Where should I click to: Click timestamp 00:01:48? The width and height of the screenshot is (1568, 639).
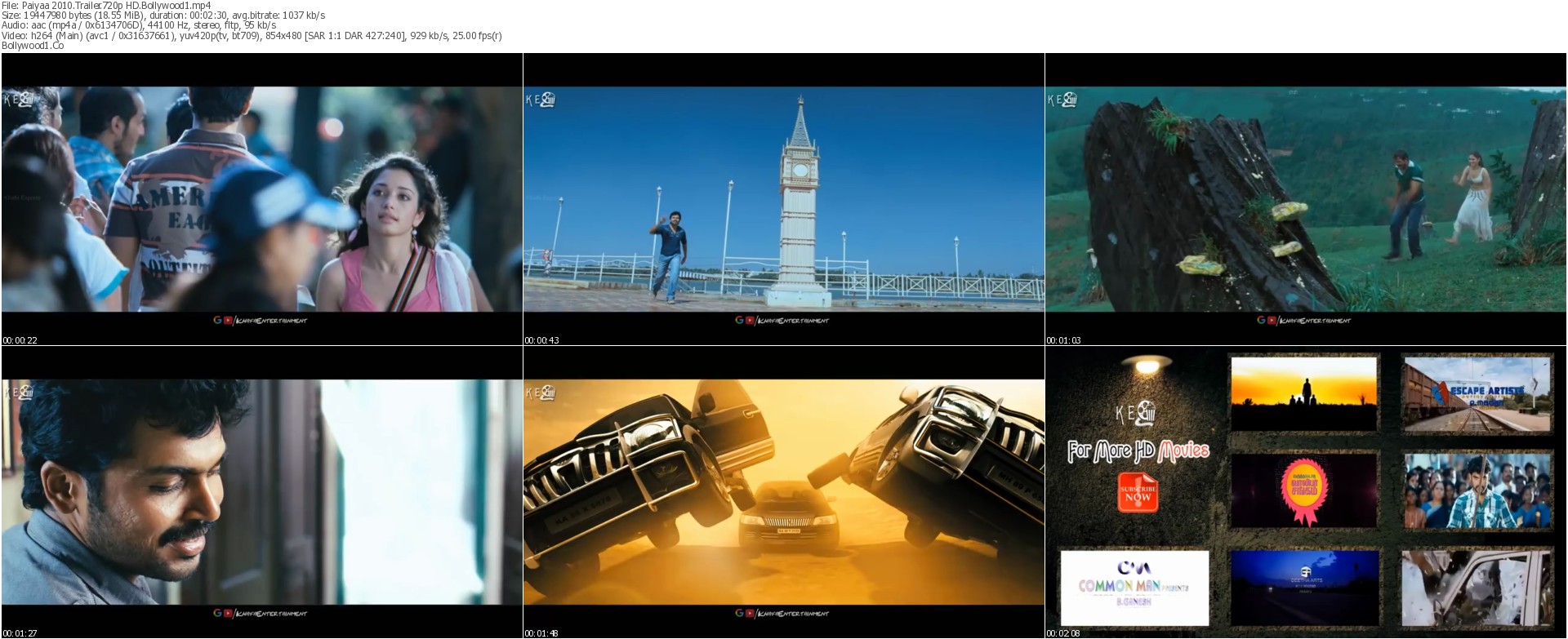tap(542, 633)
